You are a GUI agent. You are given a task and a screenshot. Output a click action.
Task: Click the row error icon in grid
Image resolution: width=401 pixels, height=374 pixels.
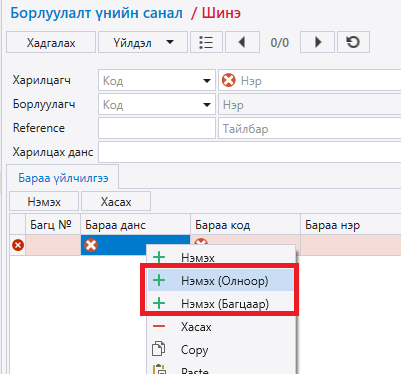pos(18,245)
